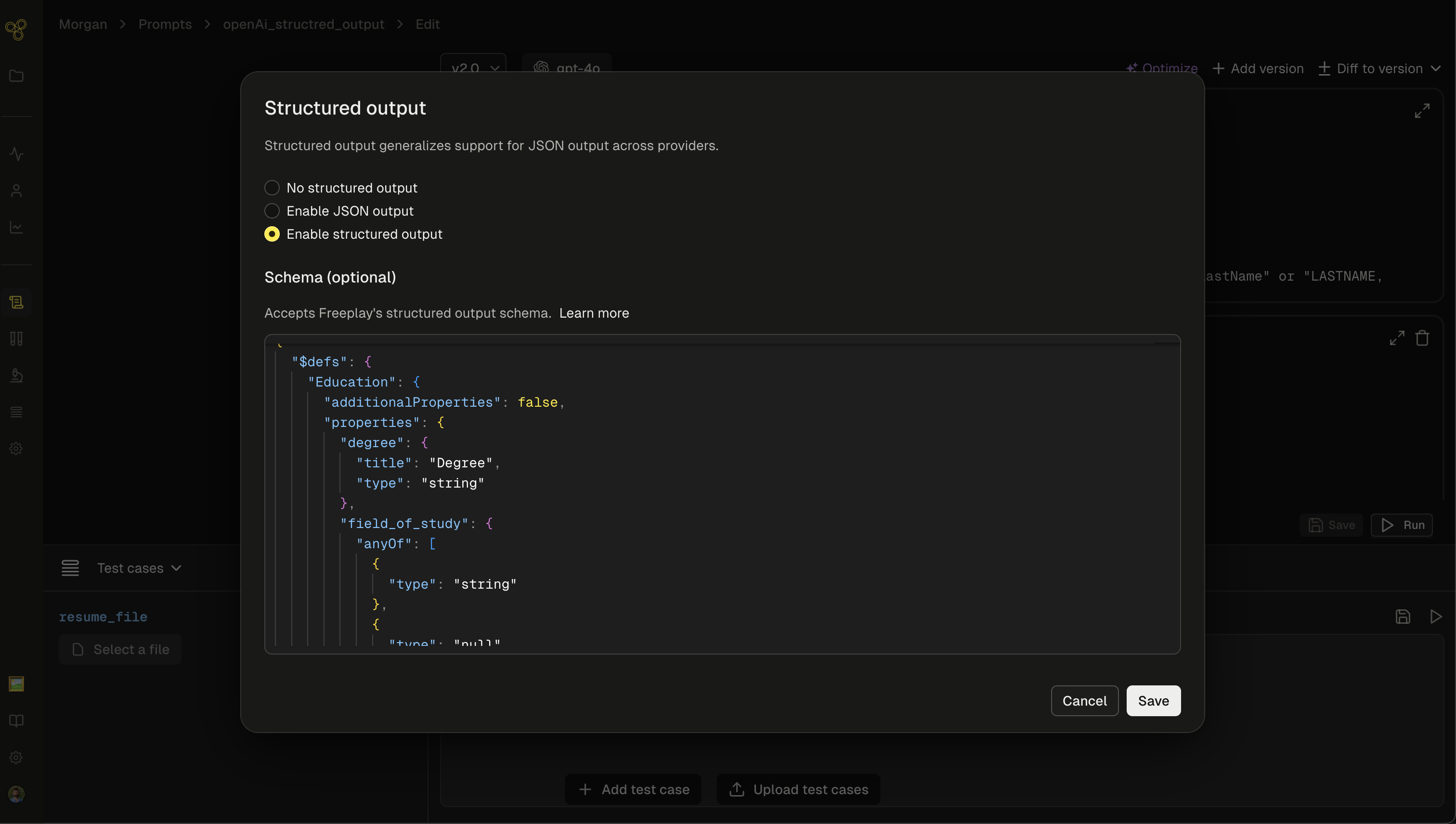Image resolution: width=1456 pixels, height=824 pixels.
Task: Choose Enable structured output radio button
Action: (x=272, y=234)
